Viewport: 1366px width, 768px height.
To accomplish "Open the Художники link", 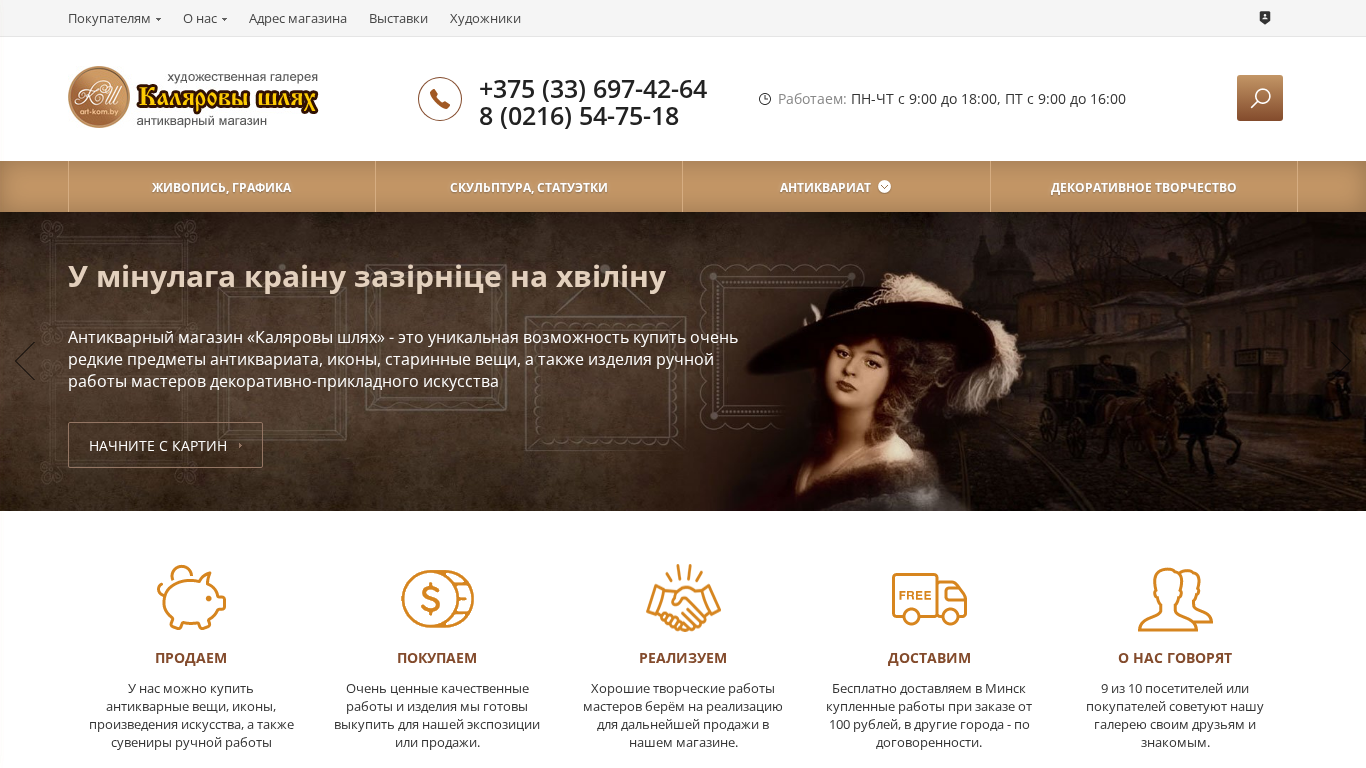I will click(x=485, y=18).
